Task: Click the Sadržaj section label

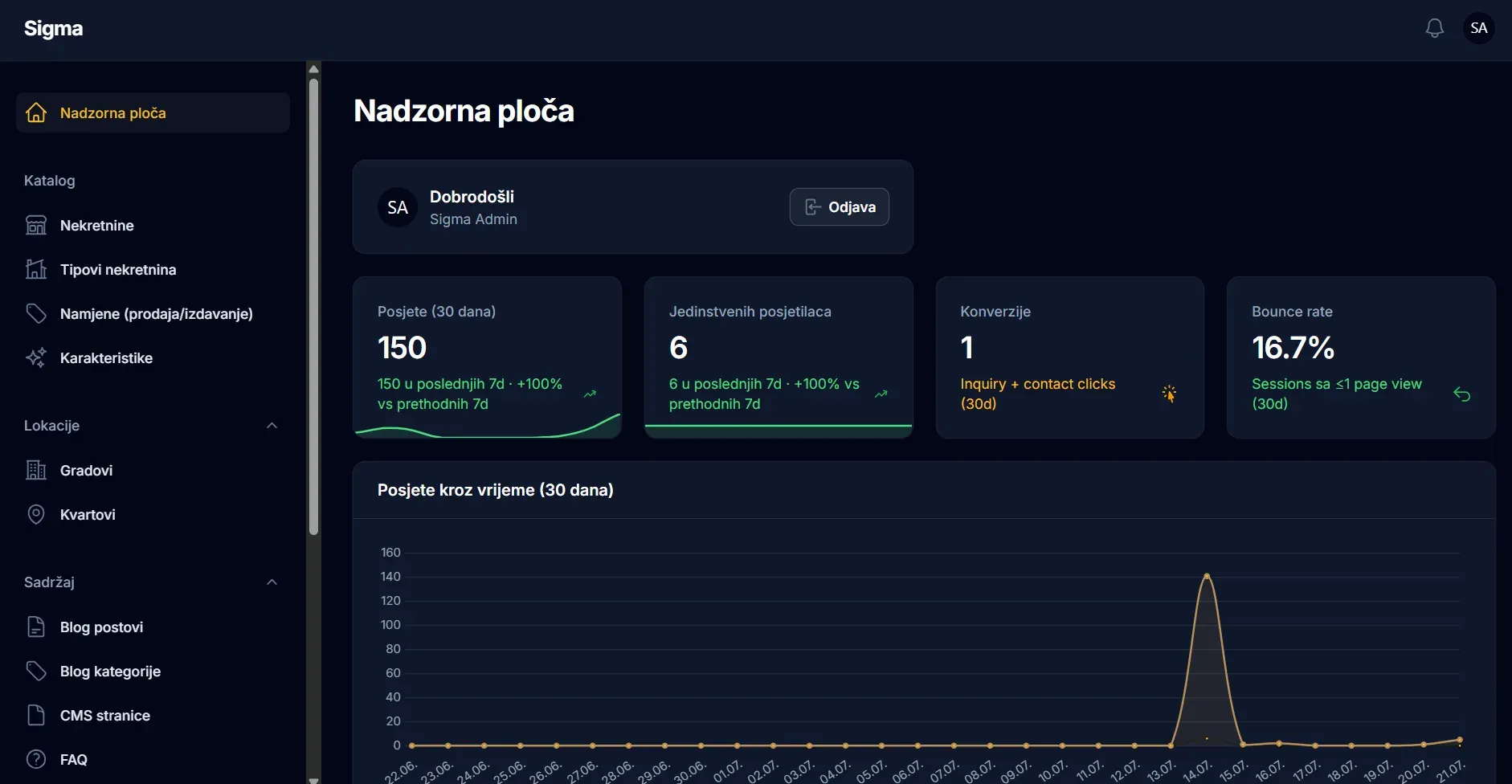Action: [x=49, y=582]
